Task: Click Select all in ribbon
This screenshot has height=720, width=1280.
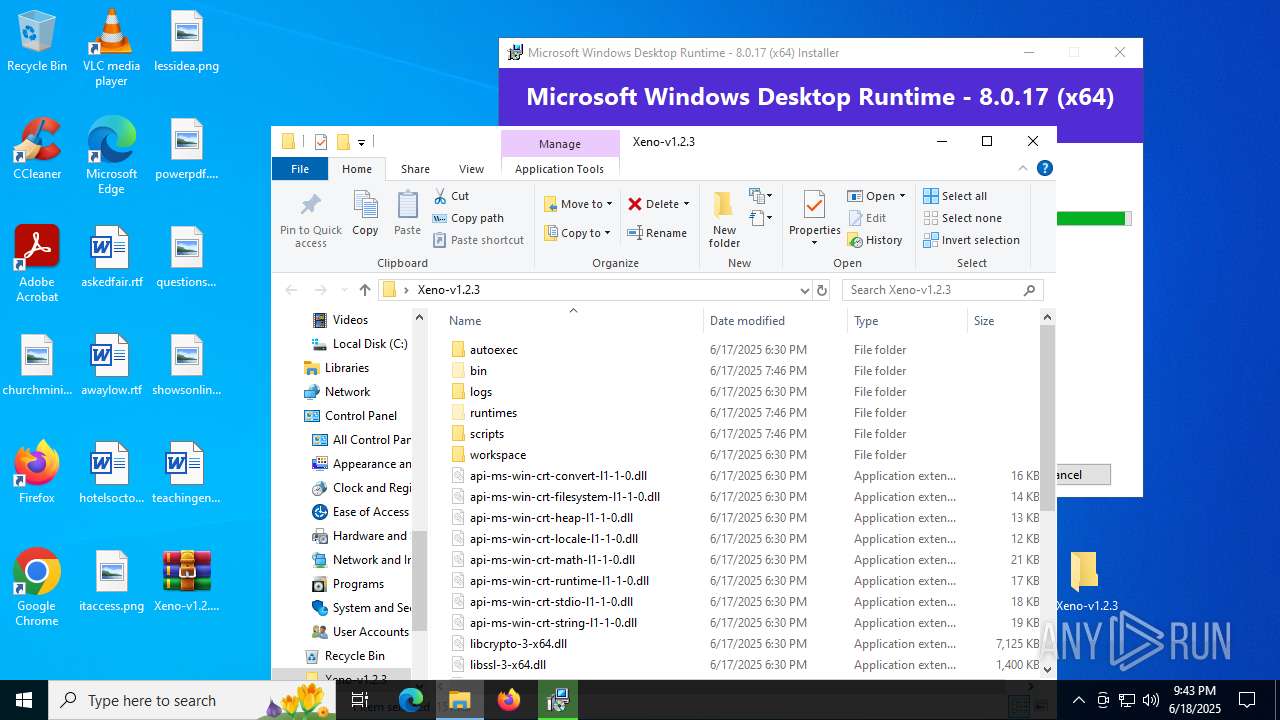Action: [x=955, y=196]
